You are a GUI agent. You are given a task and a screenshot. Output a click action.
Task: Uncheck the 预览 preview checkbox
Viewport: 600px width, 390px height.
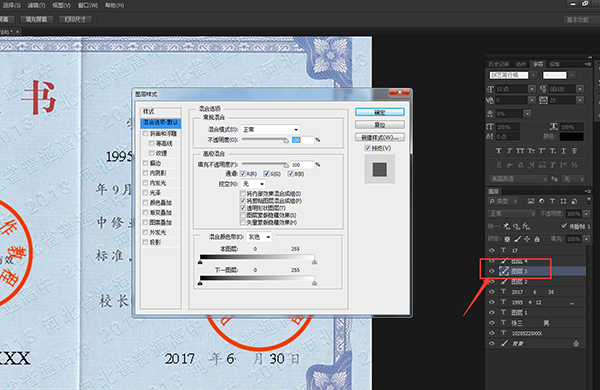368,148
